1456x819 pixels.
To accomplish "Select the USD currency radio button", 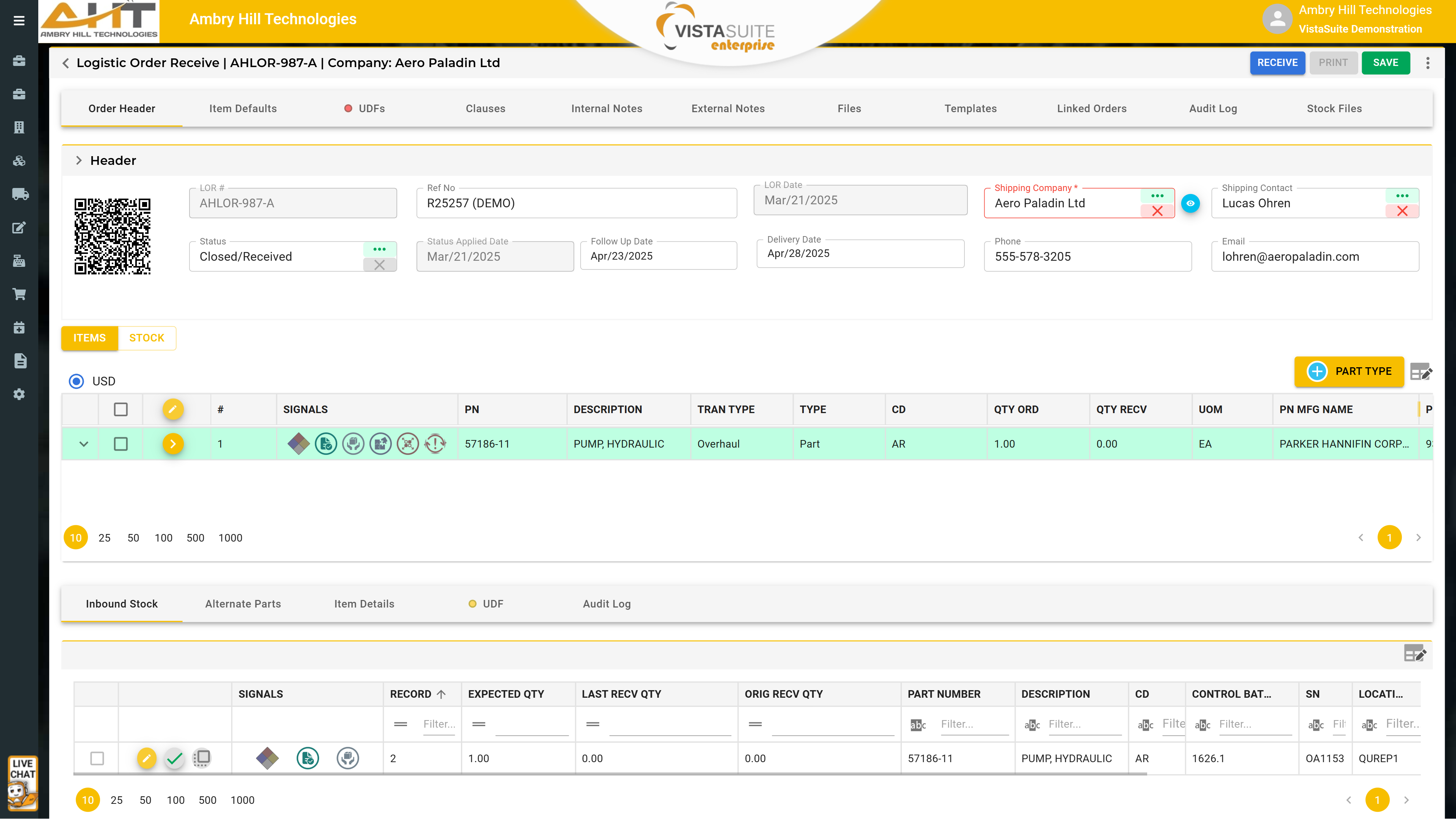I will pyautogui.click(x=76, y=381).
